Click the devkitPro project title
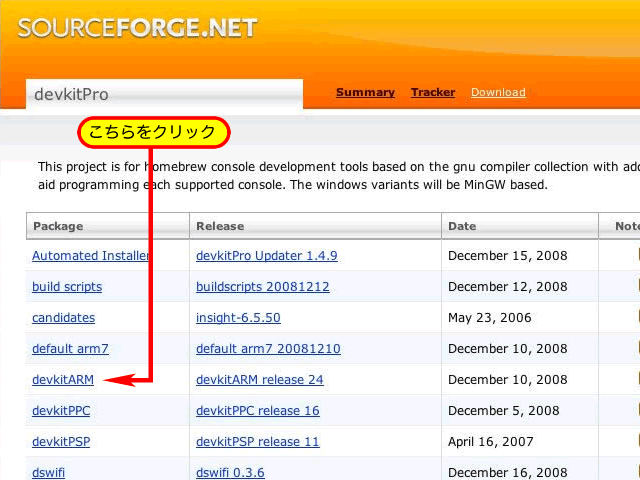Viewport: 640px width, 480px height. point(71,95)
